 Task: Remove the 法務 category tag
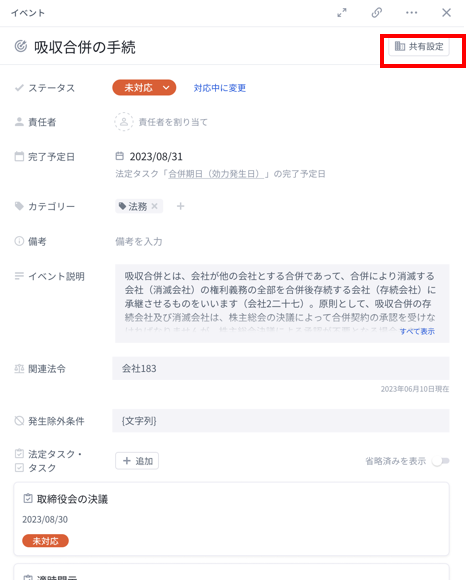click(x=155, y=206)
